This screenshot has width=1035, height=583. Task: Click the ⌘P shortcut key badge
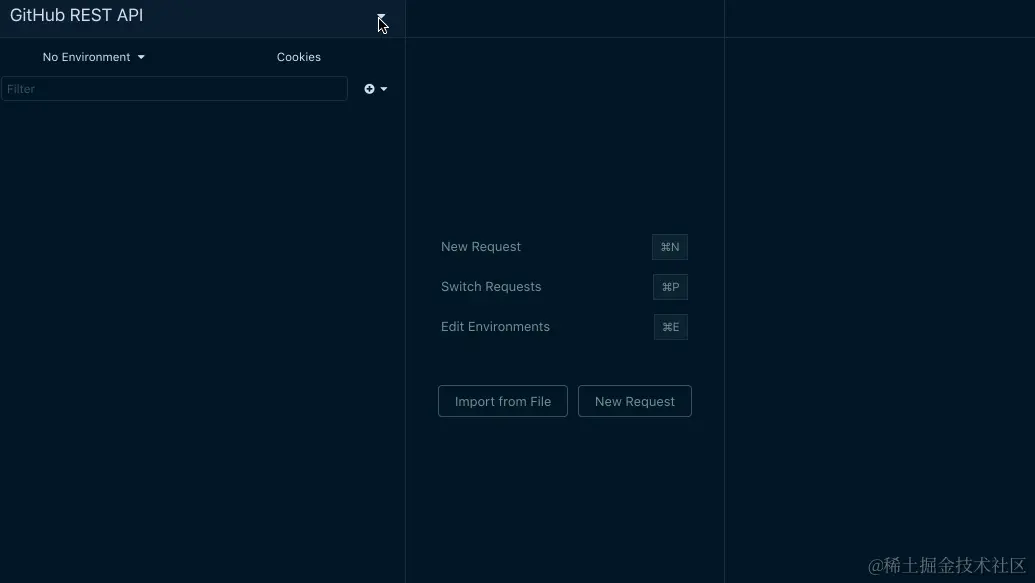tap(670, 287)
